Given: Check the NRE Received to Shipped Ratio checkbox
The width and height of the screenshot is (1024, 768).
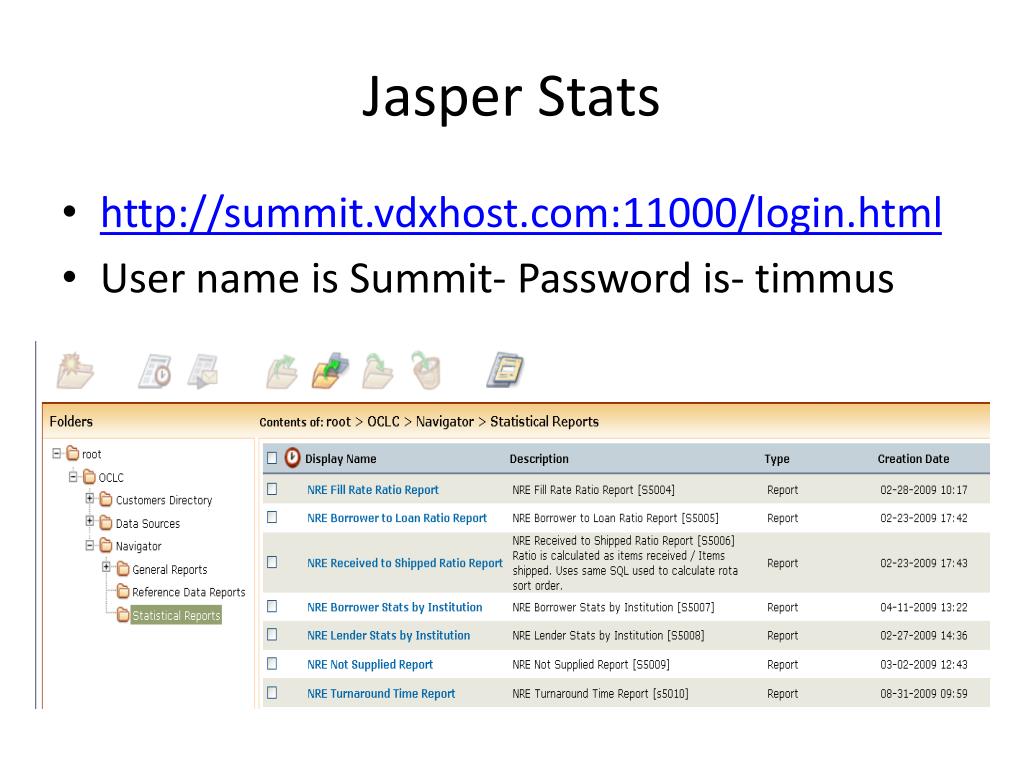Looking at the screenshot, I should click(x=272, y=562).
